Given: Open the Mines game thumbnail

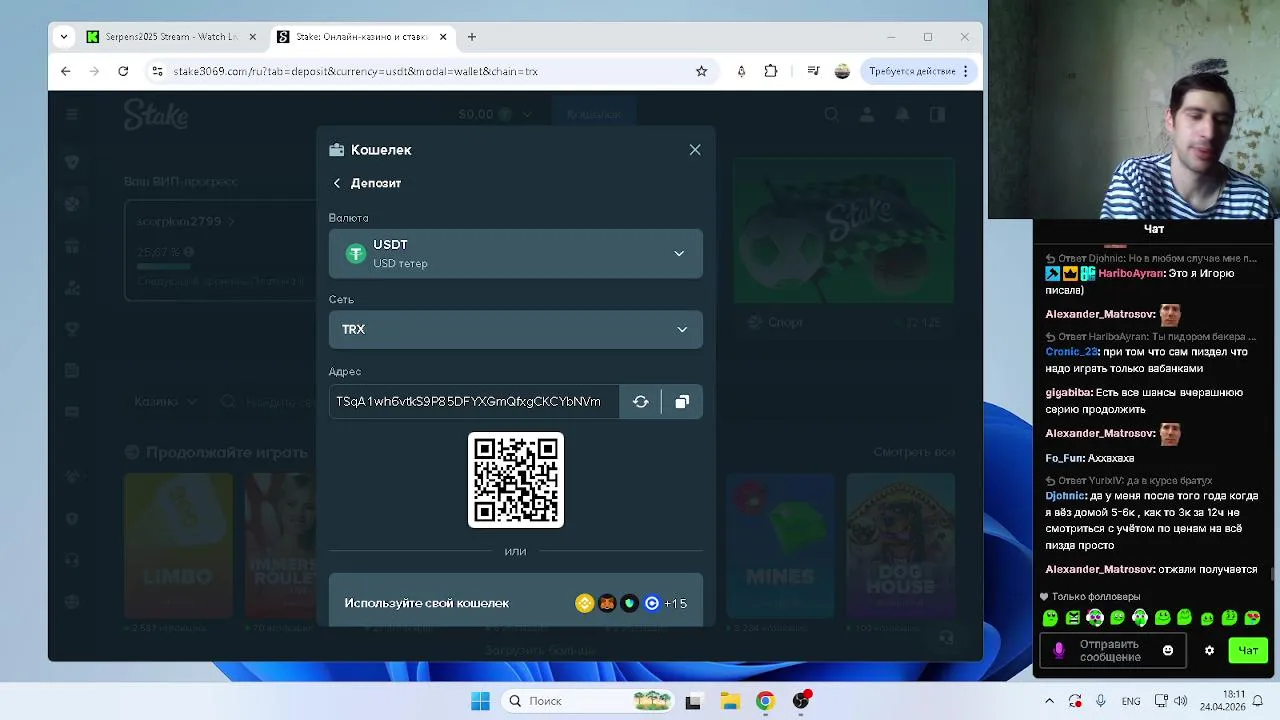Looking at the screenshot, I should click(780, 546).
